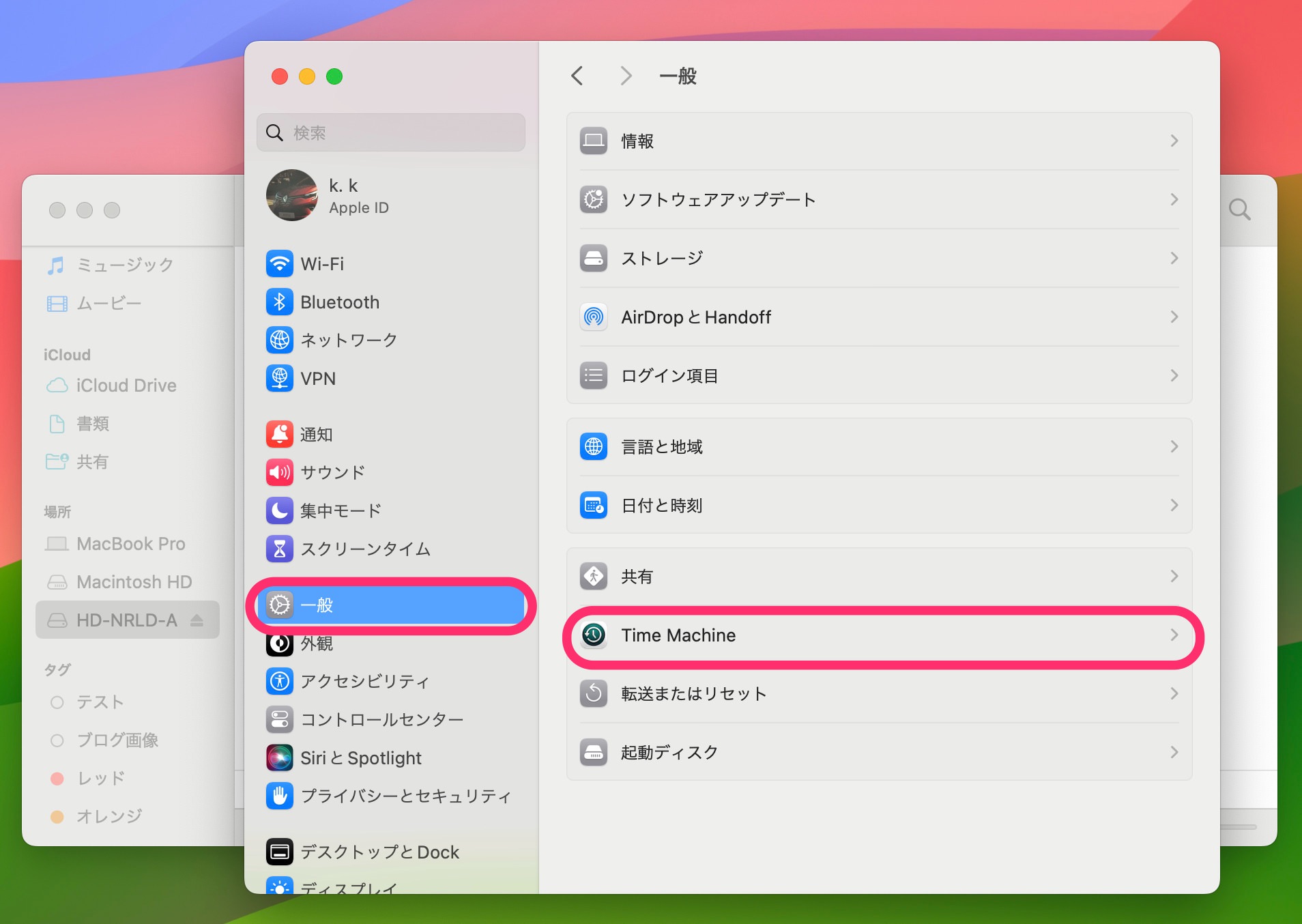Expand the 日付と時刻 row chevron
The height and width of the screenshot is (924, 1302).
(x=1174, y=505)
